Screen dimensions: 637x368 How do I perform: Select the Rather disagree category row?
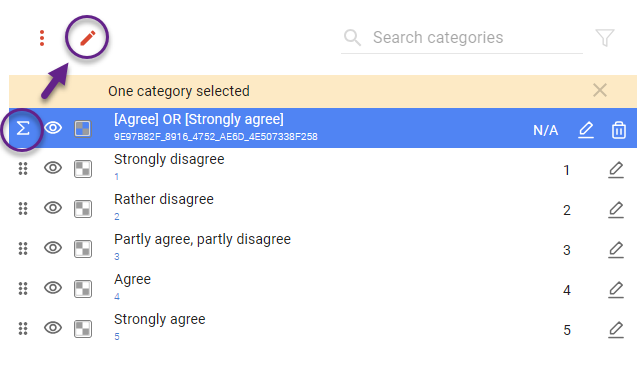323,208
